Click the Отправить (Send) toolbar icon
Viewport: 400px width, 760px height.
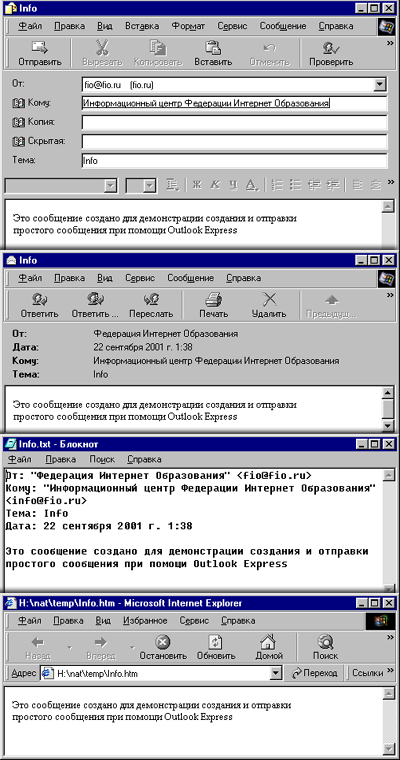(40, 53)
